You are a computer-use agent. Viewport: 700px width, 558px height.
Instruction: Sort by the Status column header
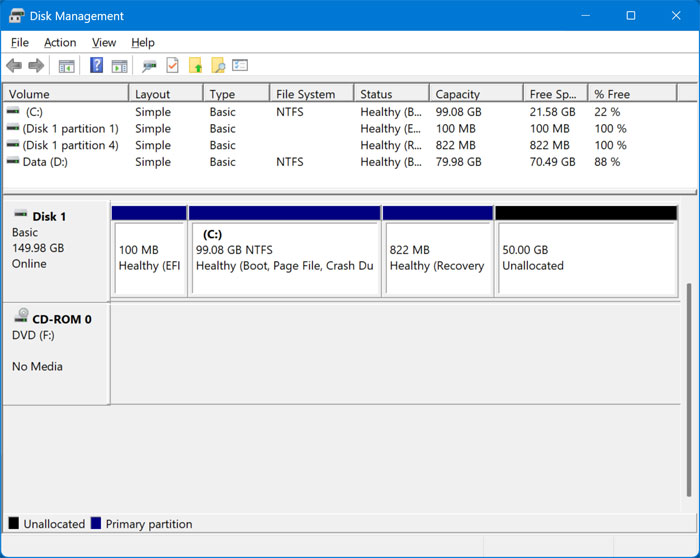pos(392,94)
